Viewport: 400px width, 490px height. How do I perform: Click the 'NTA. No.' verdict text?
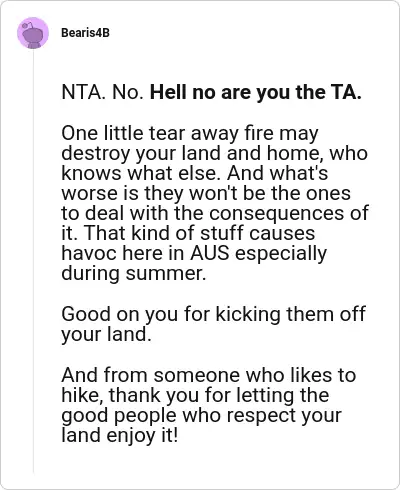[103, 92]
